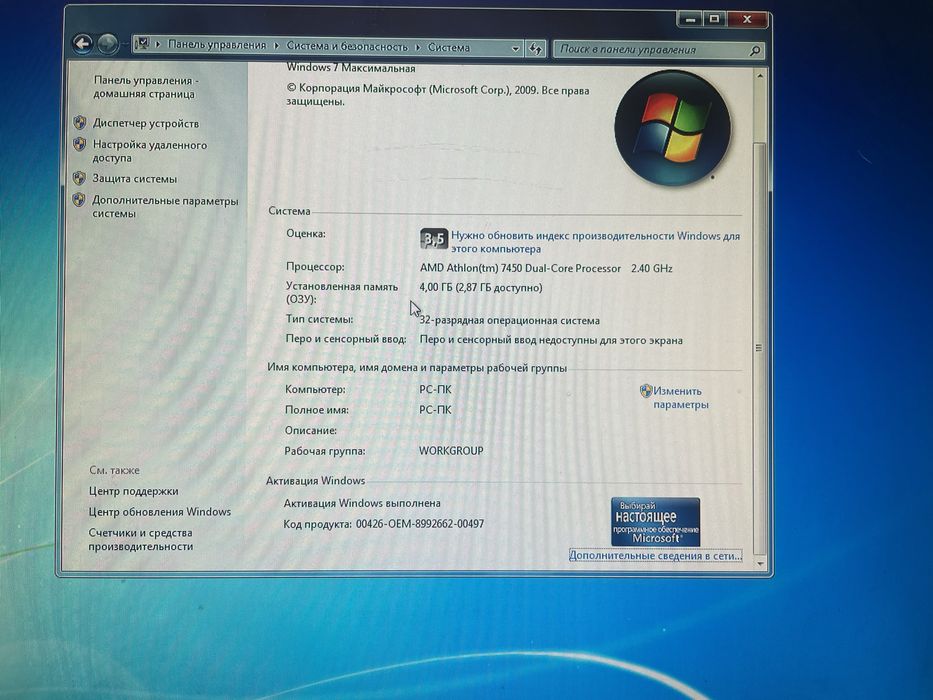933x700 pixels.
Task: Click product code 00426-OEM-8992662-00497
Action: (420, 524)
